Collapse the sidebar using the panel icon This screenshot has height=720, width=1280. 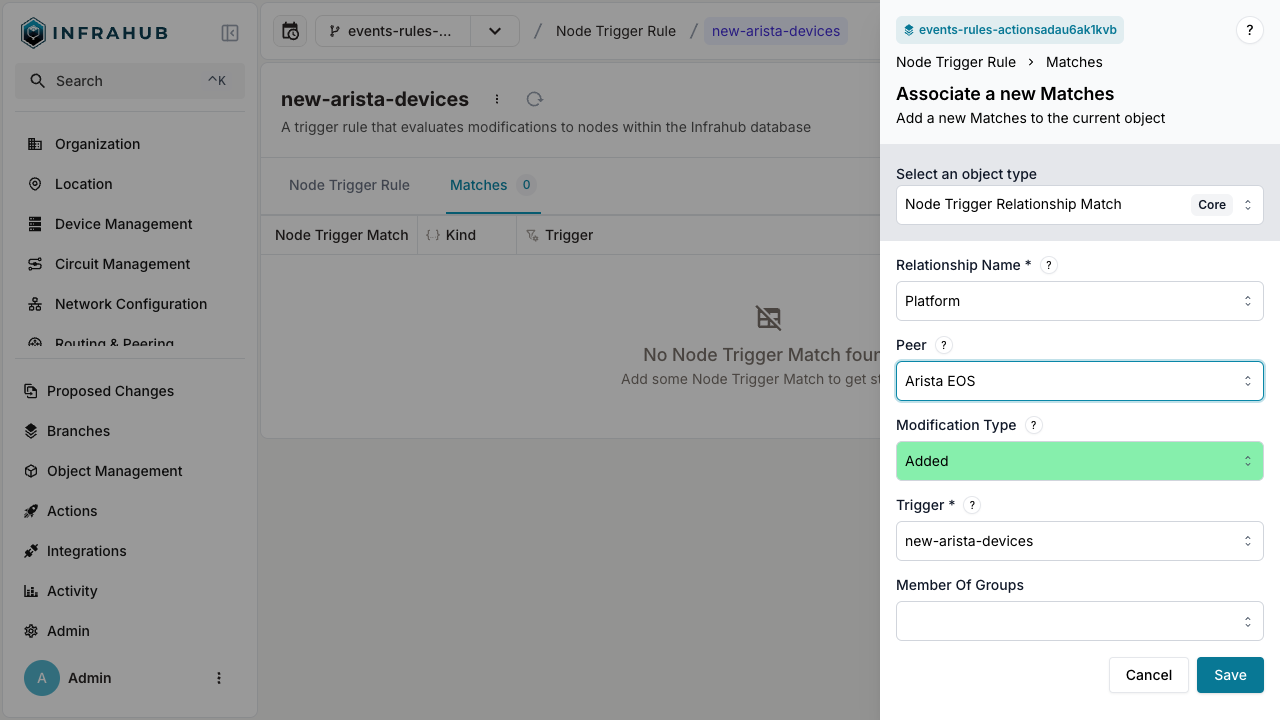[x=229, y=32]
